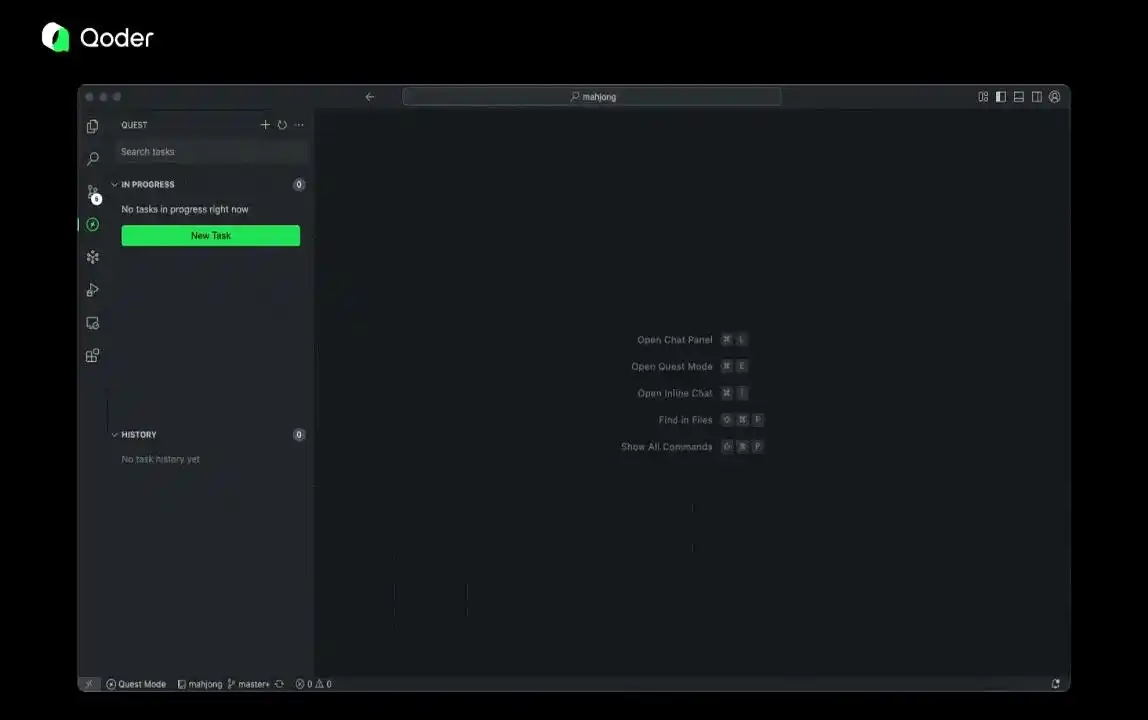Open the Search view in the activity bar
1148x720 pixels.
pyautogui.click(x=93, y=159)
